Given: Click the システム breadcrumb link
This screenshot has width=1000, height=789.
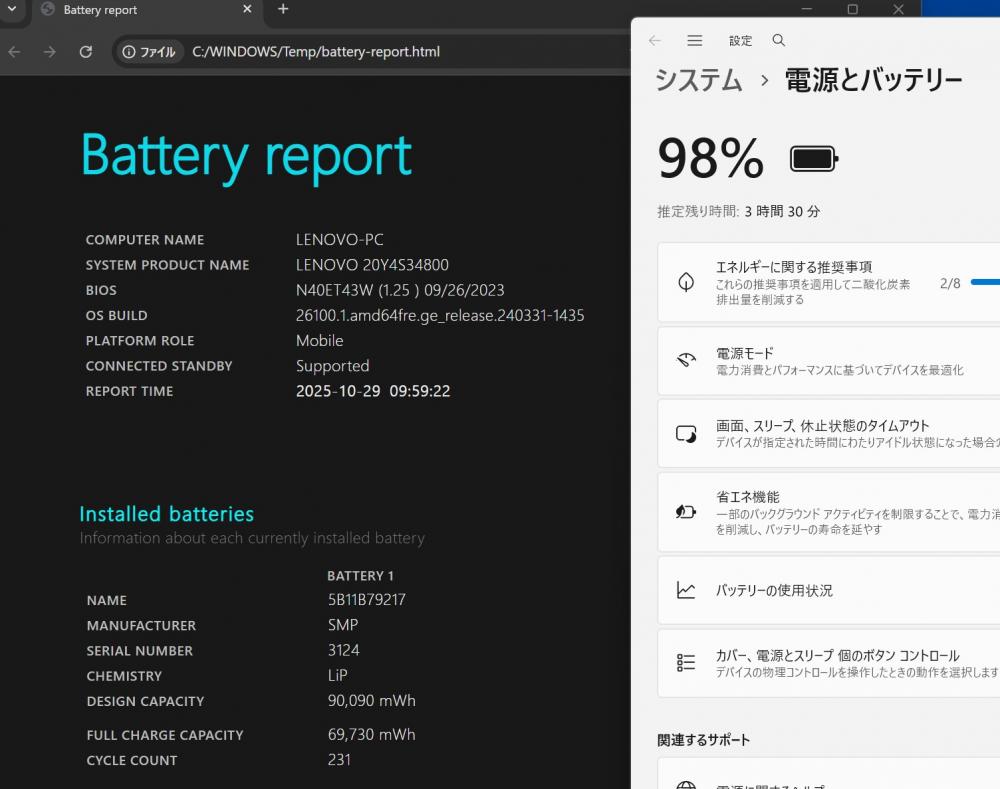Looking at the screenshot, I should click(x=699, y=80).
